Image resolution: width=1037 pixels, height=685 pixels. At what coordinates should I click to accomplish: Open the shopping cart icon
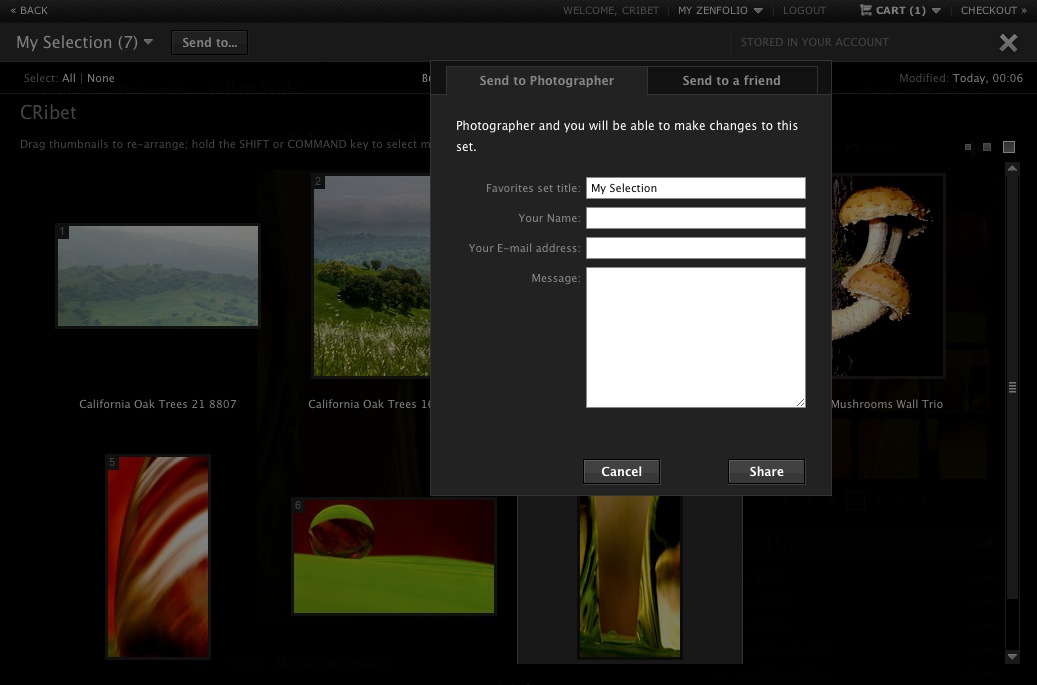click(x=866, y=10)
